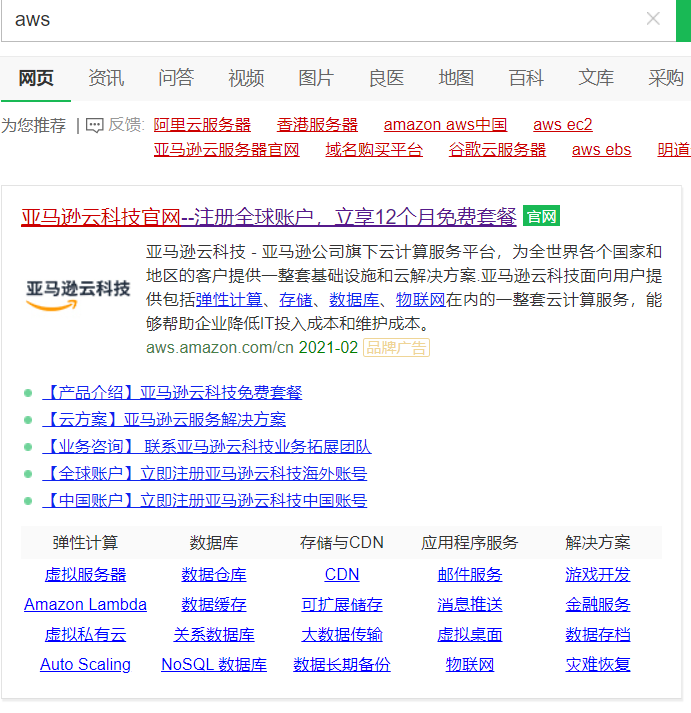The image size is (691, 713).
Task: Go to the 采购 tab
Action: tap(666, 78)
